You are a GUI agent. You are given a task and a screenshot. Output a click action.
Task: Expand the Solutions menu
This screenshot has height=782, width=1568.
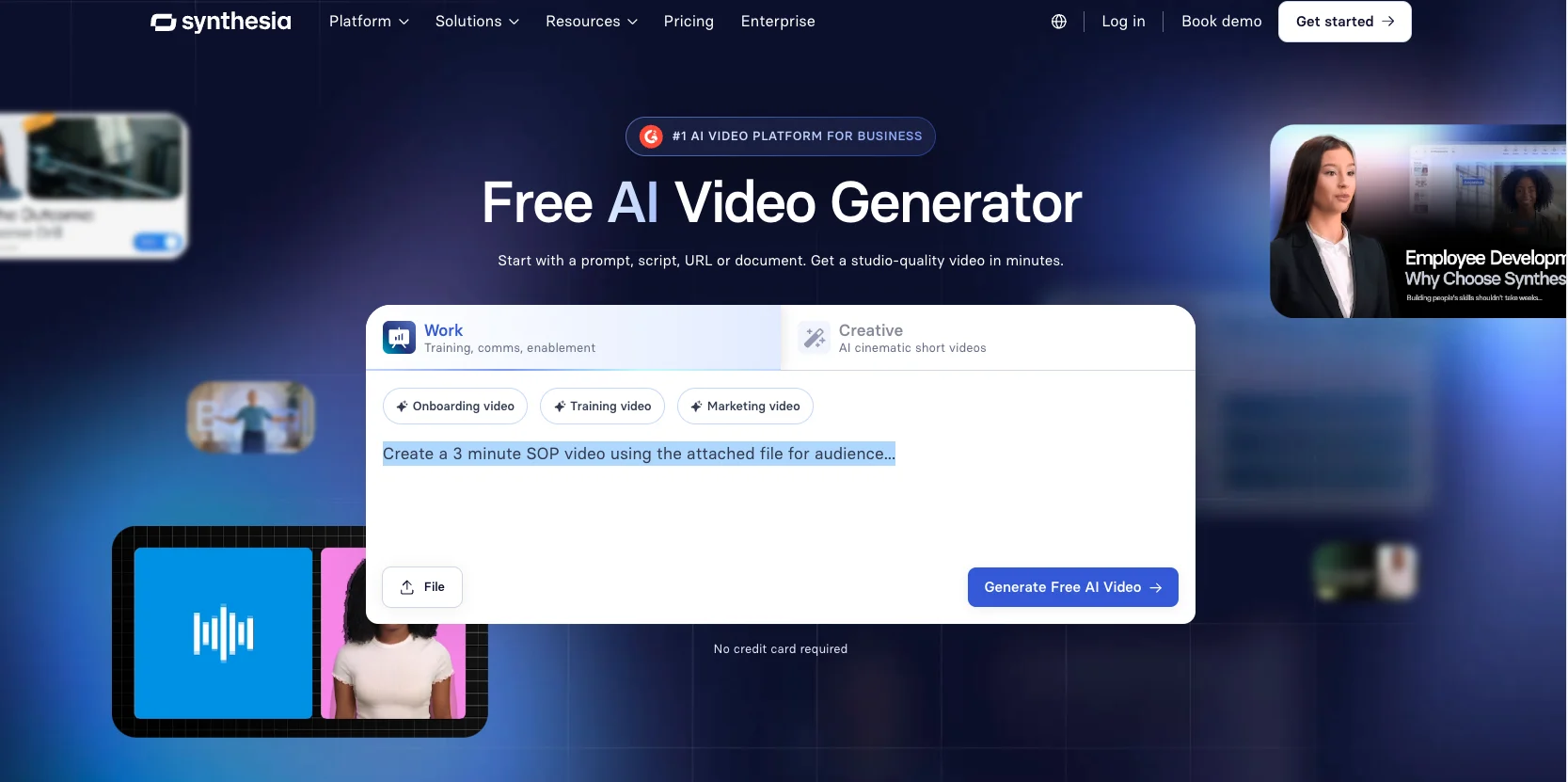point(477,22)
